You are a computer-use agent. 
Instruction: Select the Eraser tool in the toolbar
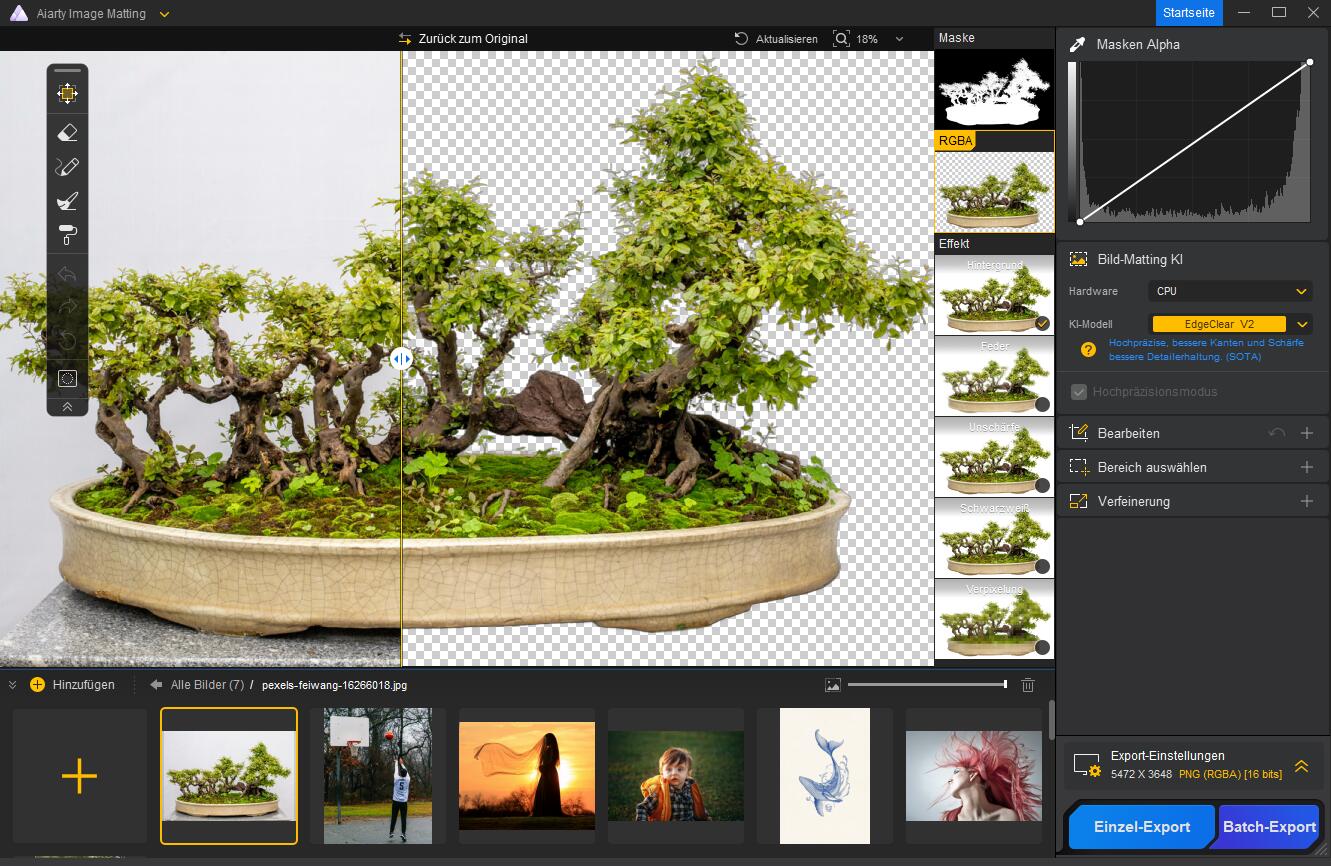pyautogui.click(x=67, y=131)
